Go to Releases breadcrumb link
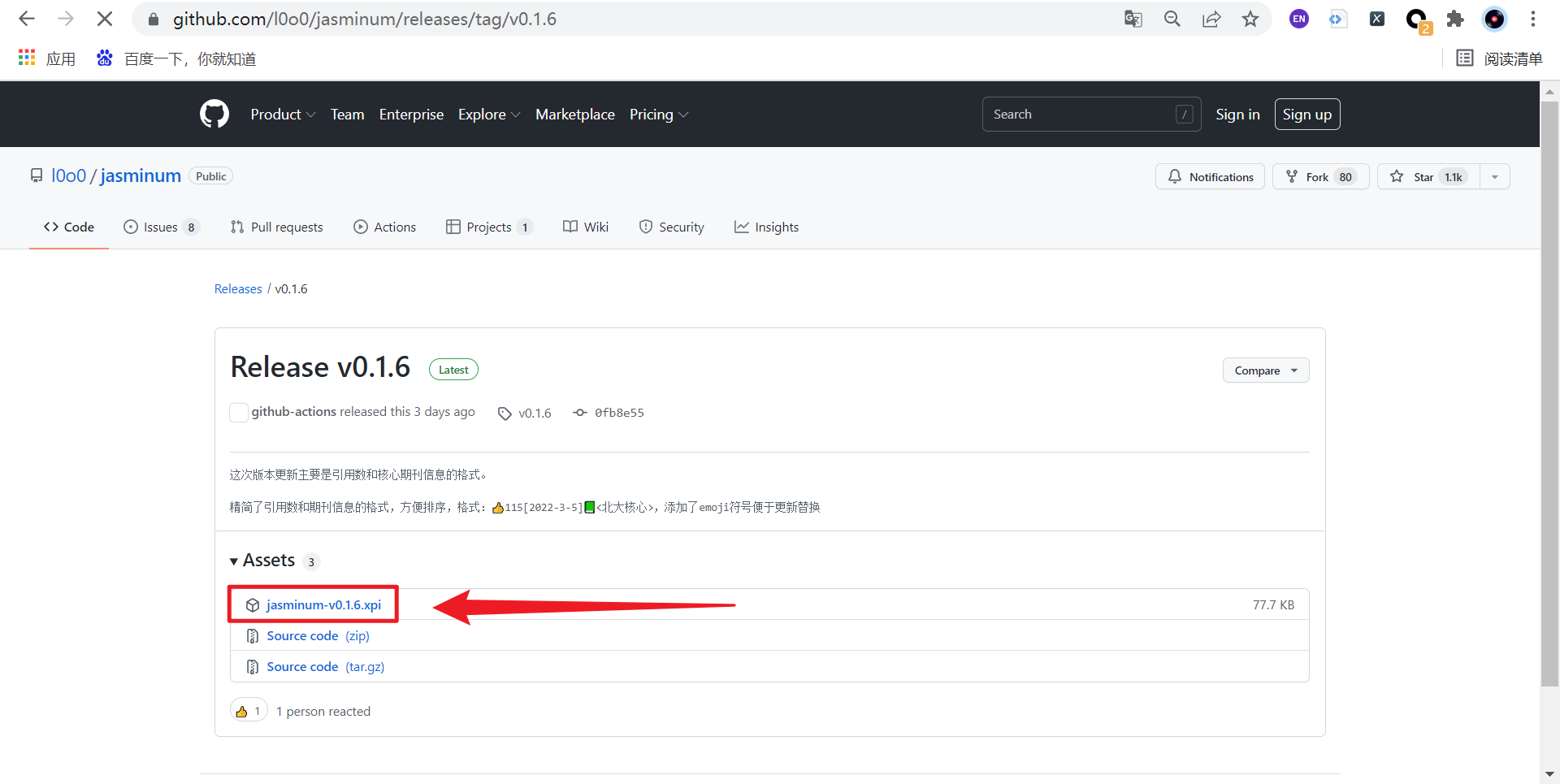1560x784 pixels. (238, 288)
